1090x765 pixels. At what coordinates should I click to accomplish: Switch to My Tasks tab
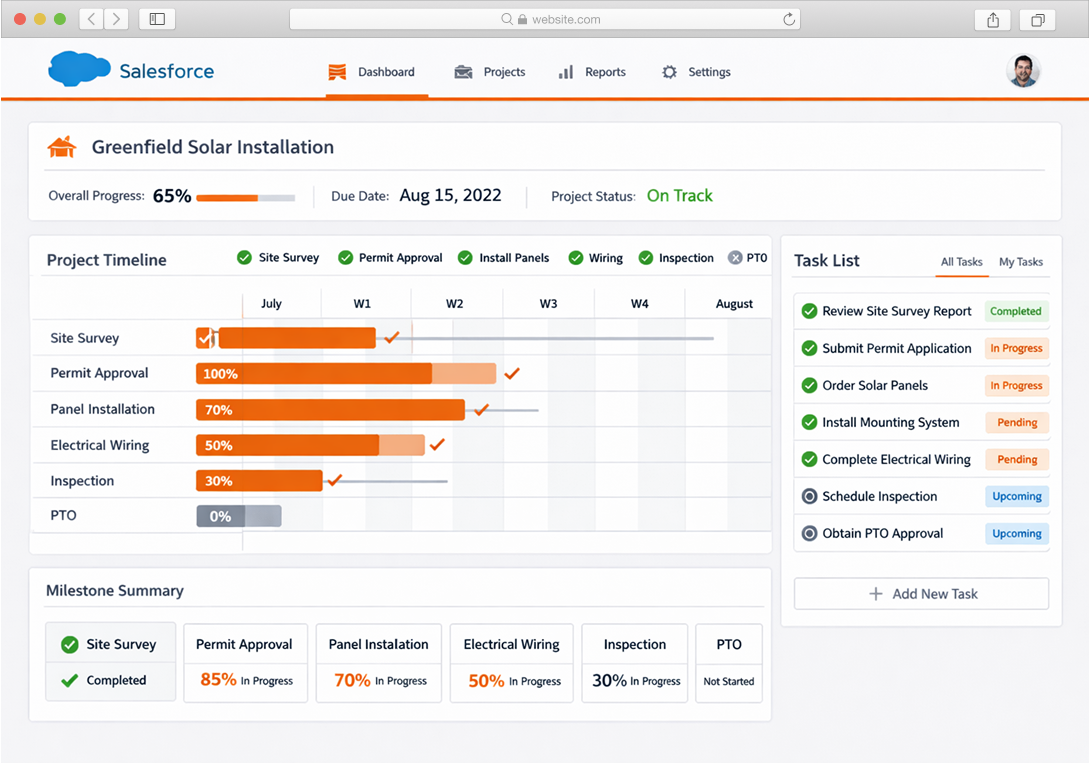1020,262
